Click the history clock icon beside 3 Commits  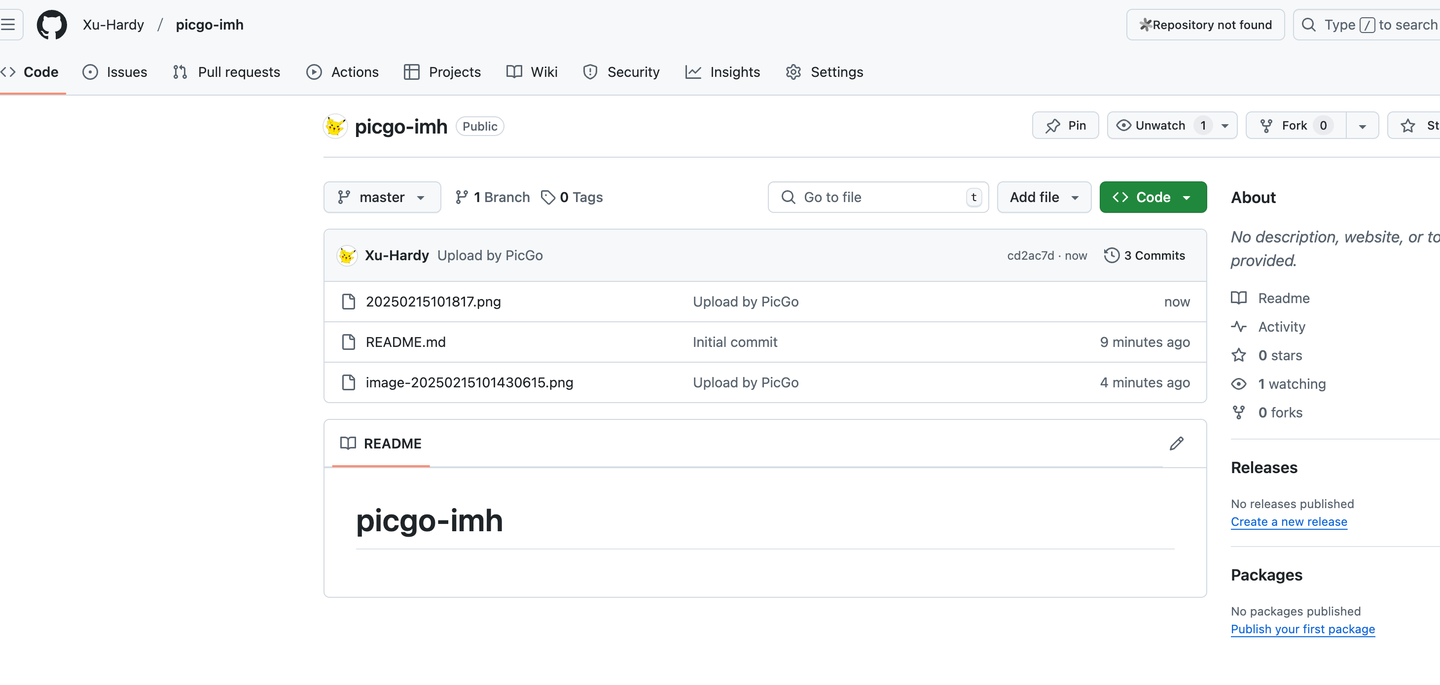1112,255
